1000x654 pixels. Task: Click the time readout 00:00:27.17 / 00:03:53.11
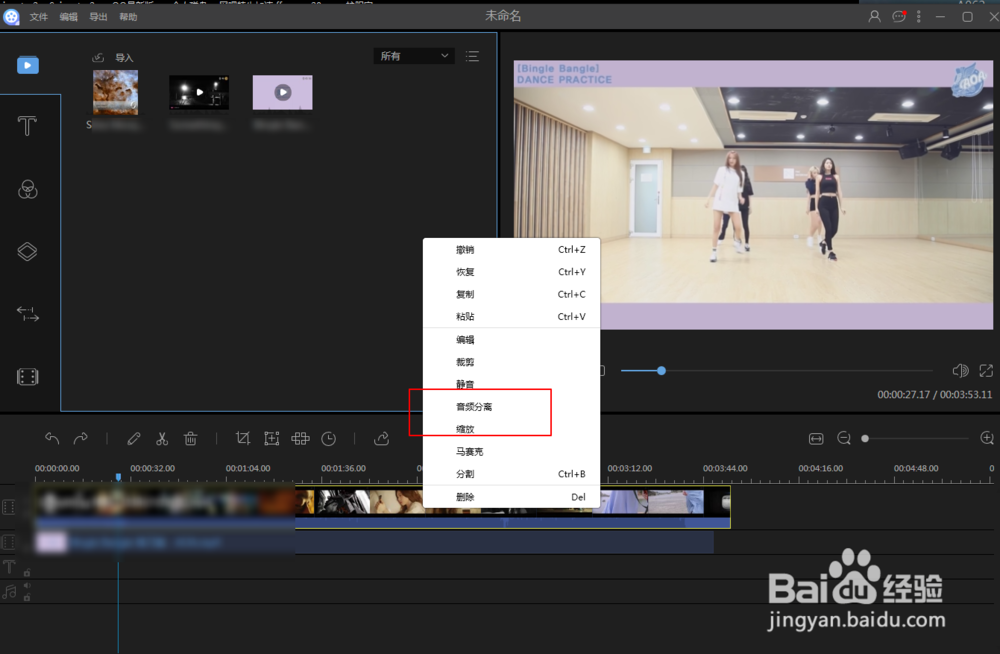pyautogui.click(x=934, y=394)
